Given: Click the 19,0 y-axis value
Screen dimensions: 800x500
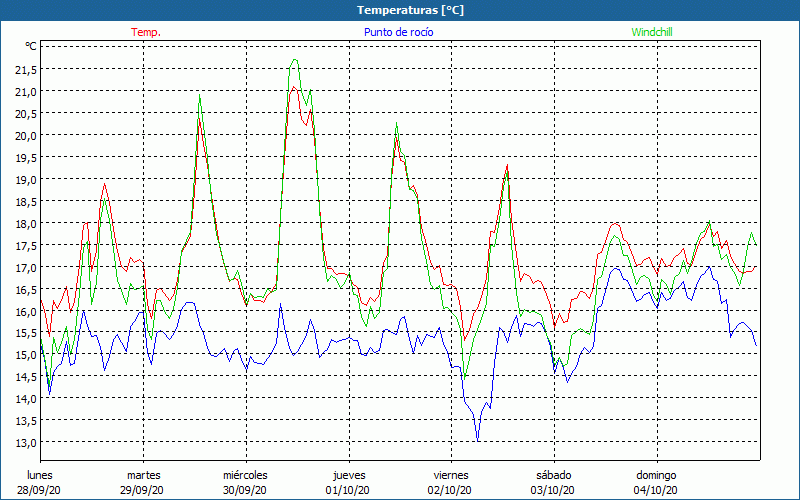Looking at the screenshot, I should (26, 180).
